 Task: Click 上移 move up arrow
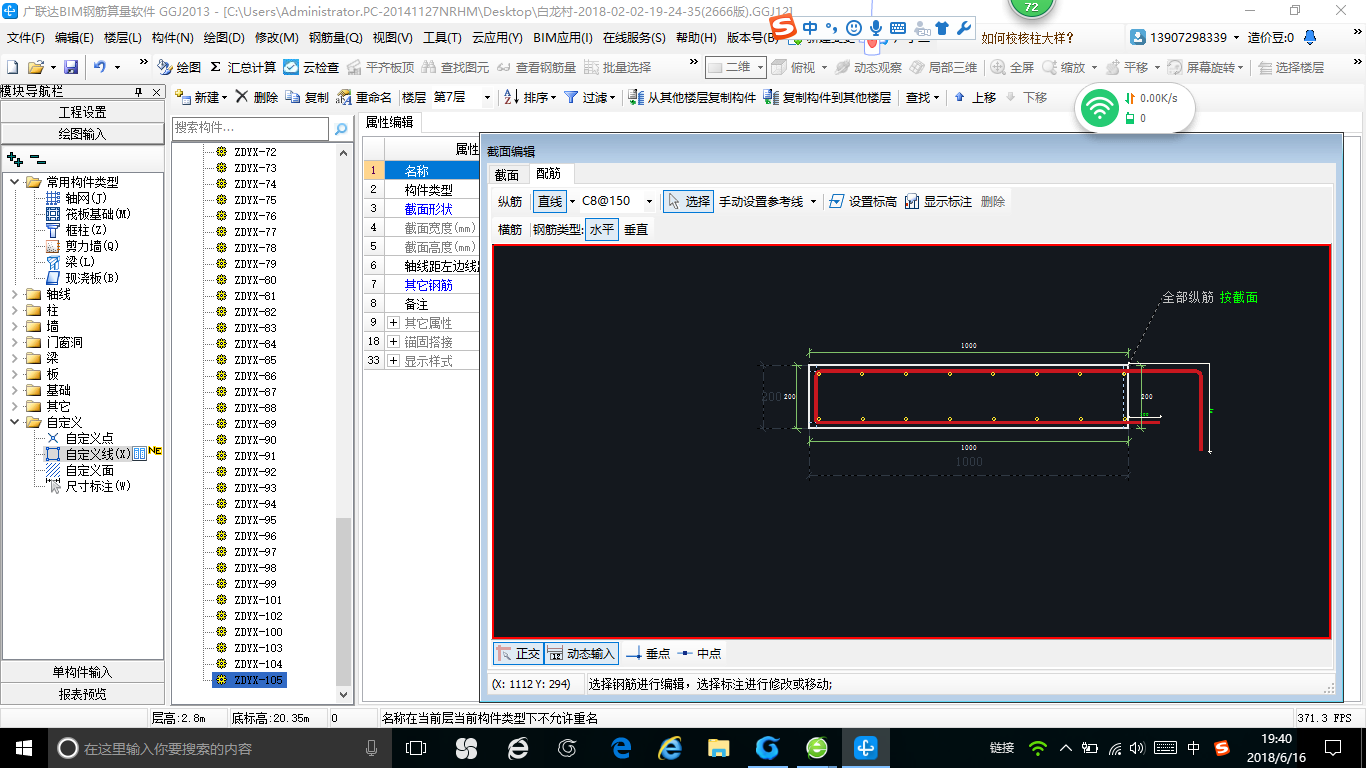pos(975,97)
